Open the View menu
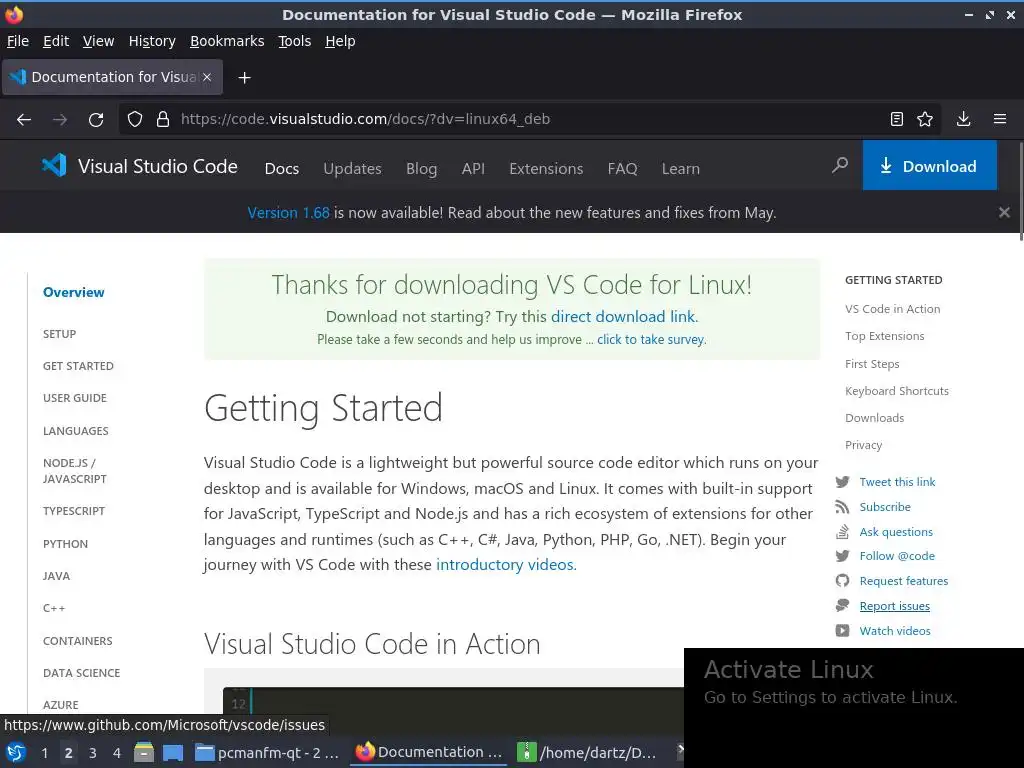The height and width of the screenshot is (768, 1024). 99,41
